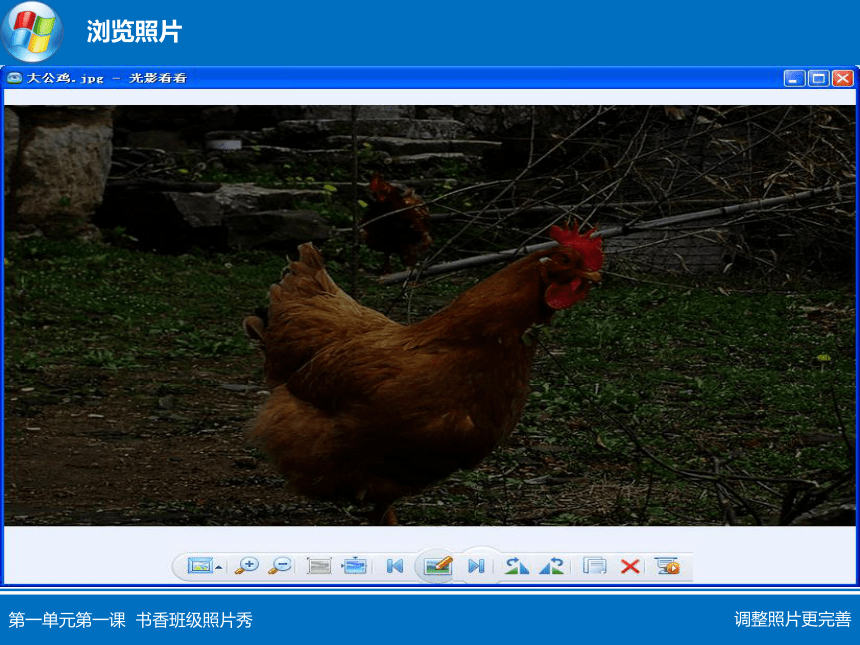Zoom in with the plus magnifier
Screen dimensions: 860x645
click(x=247, y=566)
